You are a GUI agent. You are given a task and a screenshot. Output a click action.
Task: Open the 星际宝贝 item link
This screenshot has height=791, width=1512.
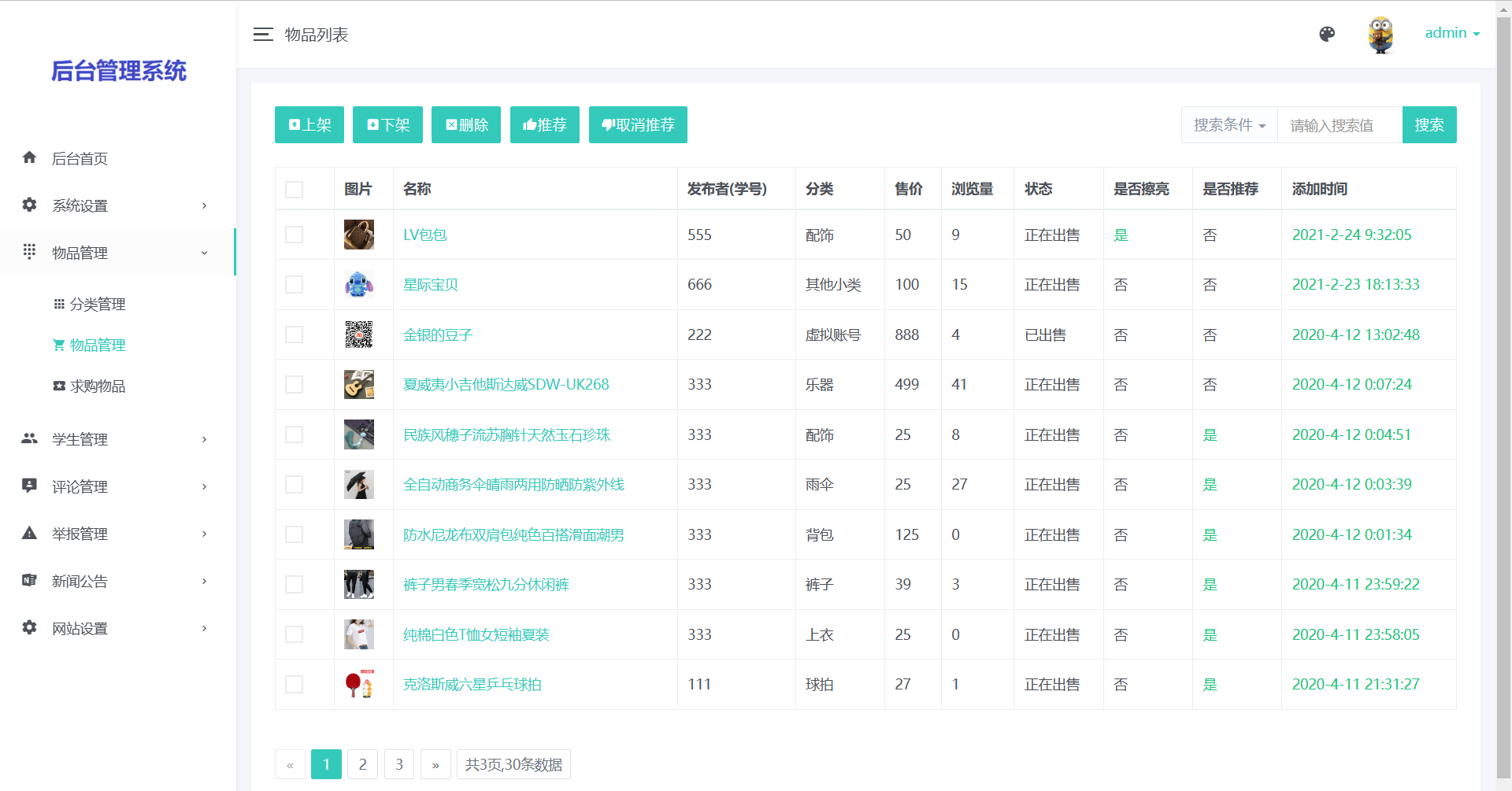tap(431, 285)
